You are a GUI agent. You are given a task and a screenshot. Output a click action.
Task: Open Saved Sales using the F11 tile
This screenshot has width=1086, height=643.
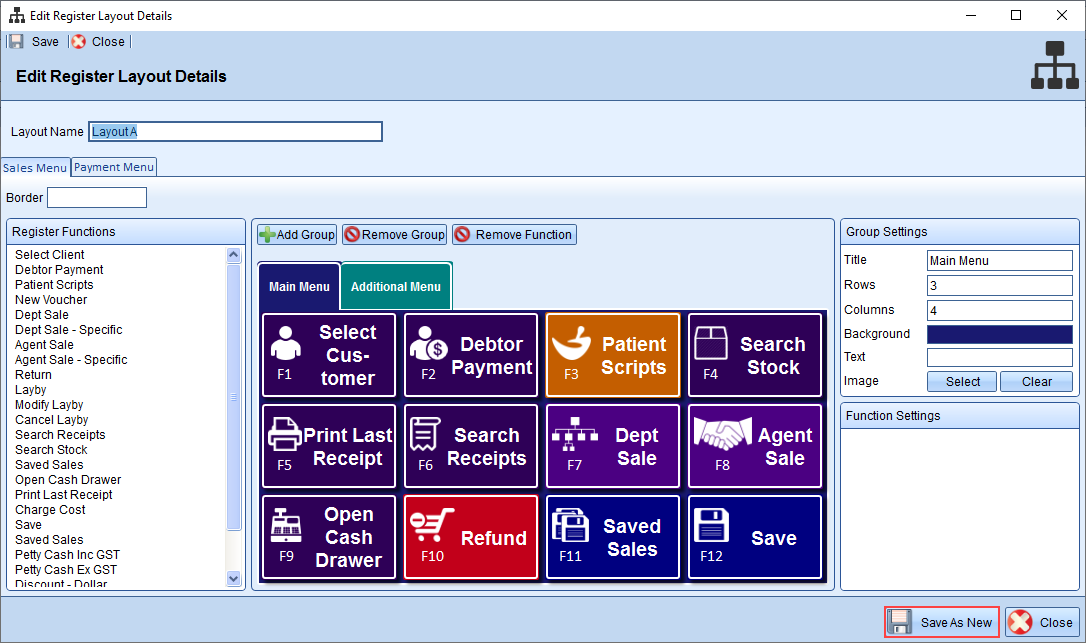(612, 537)
